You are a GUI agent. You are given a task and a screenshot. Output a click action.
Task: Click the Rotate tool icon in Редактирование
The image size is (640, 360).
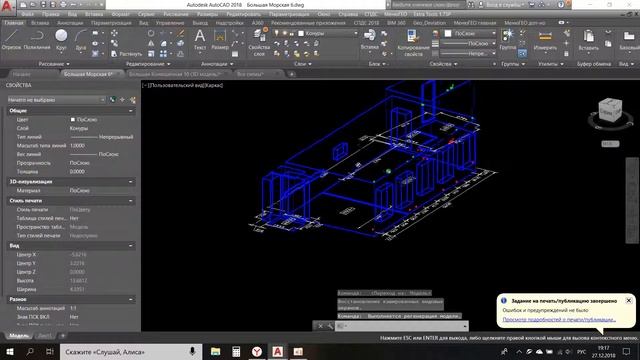(x=151, y=33)
